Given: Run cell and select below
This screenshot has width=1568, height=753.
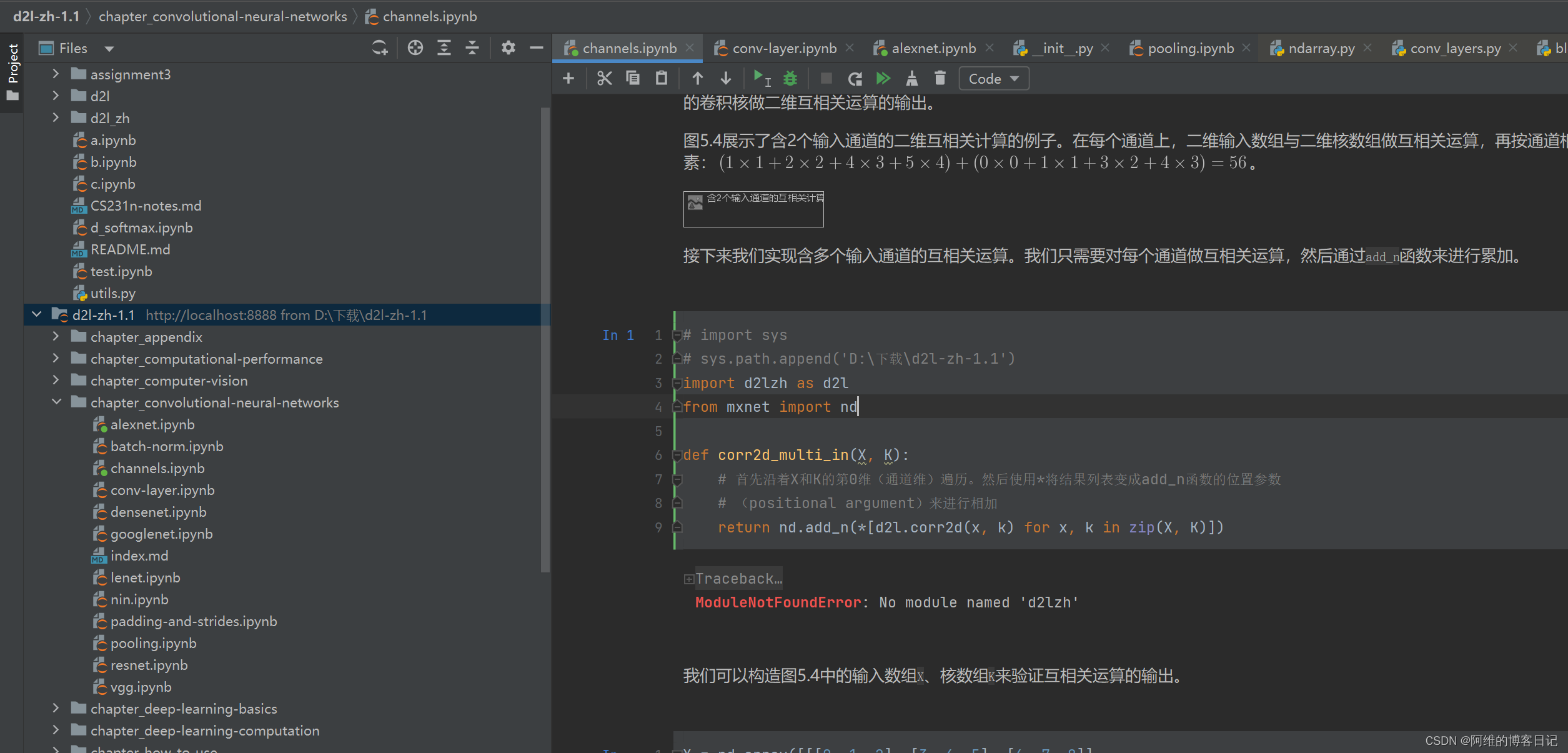Looking at the screenshot, I should [x=761, y=78].
